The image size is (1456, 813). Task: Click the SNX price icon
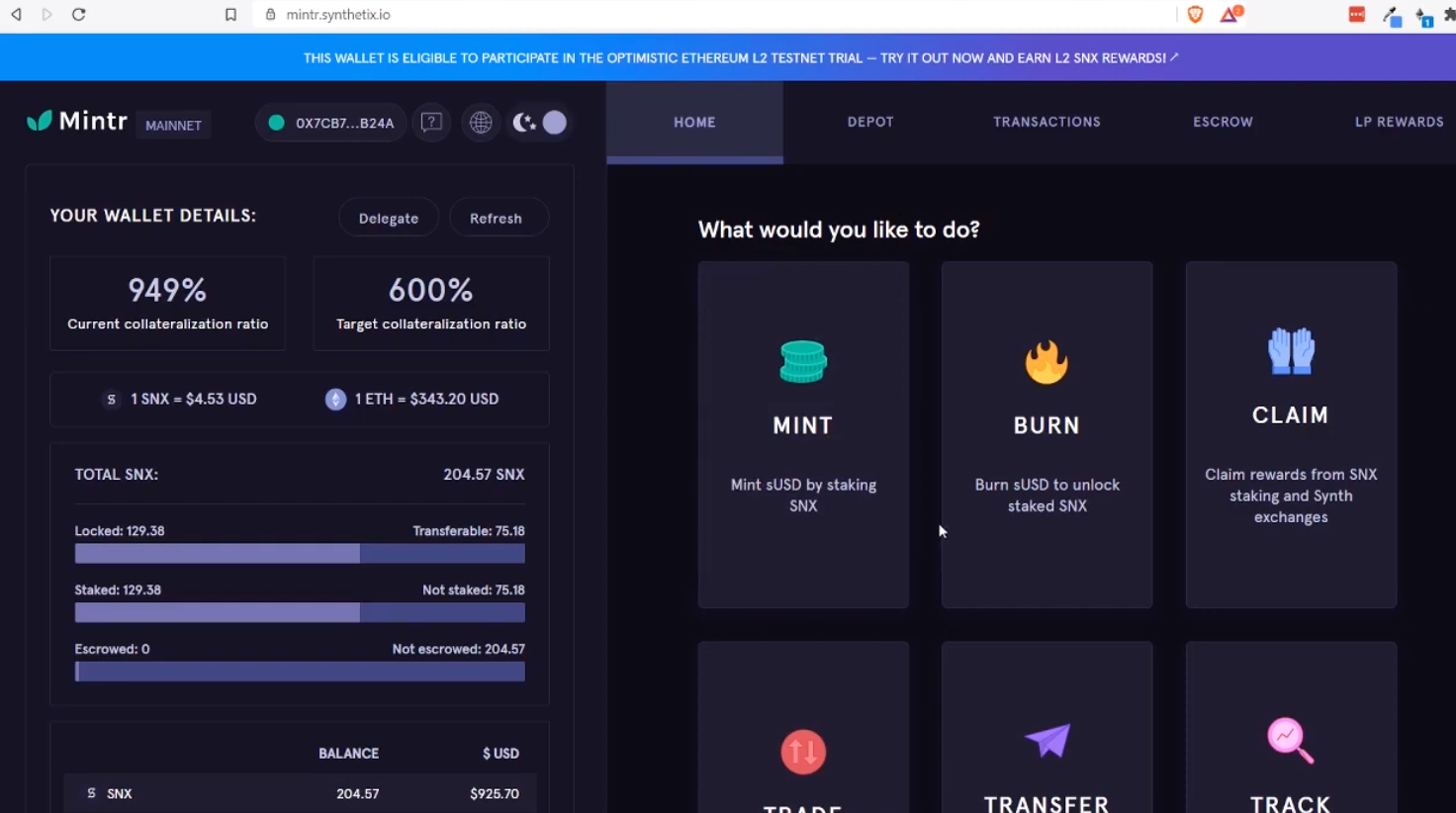[x=111, y=400]
